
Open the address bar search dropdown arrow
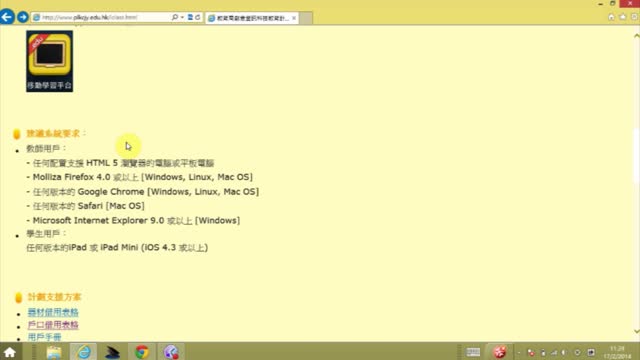182,18
